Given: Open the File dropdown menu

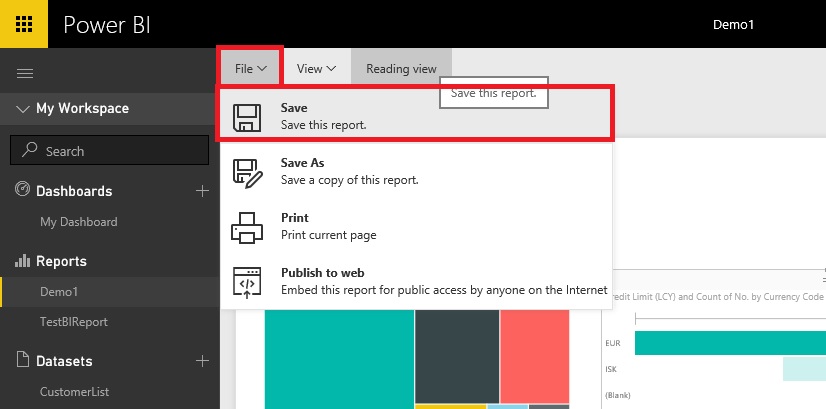Looking at the screenshot, I should pos(251,69).
